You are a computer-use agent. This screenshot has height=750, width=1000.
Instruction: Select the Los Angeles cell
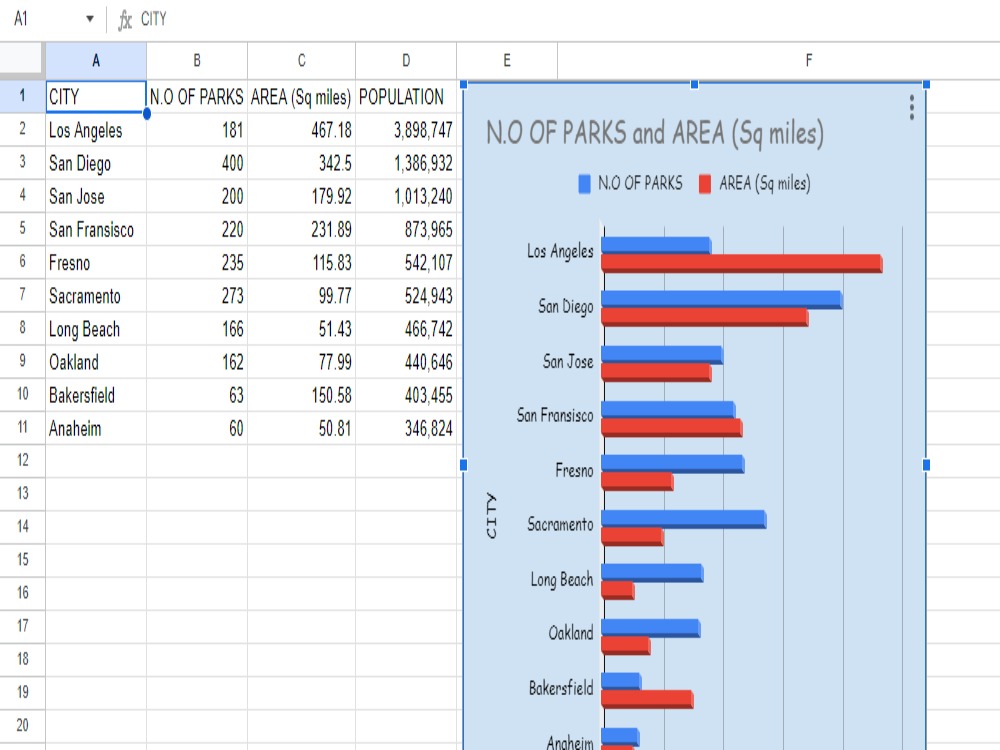pyautogui.click(x=96, y=130)
